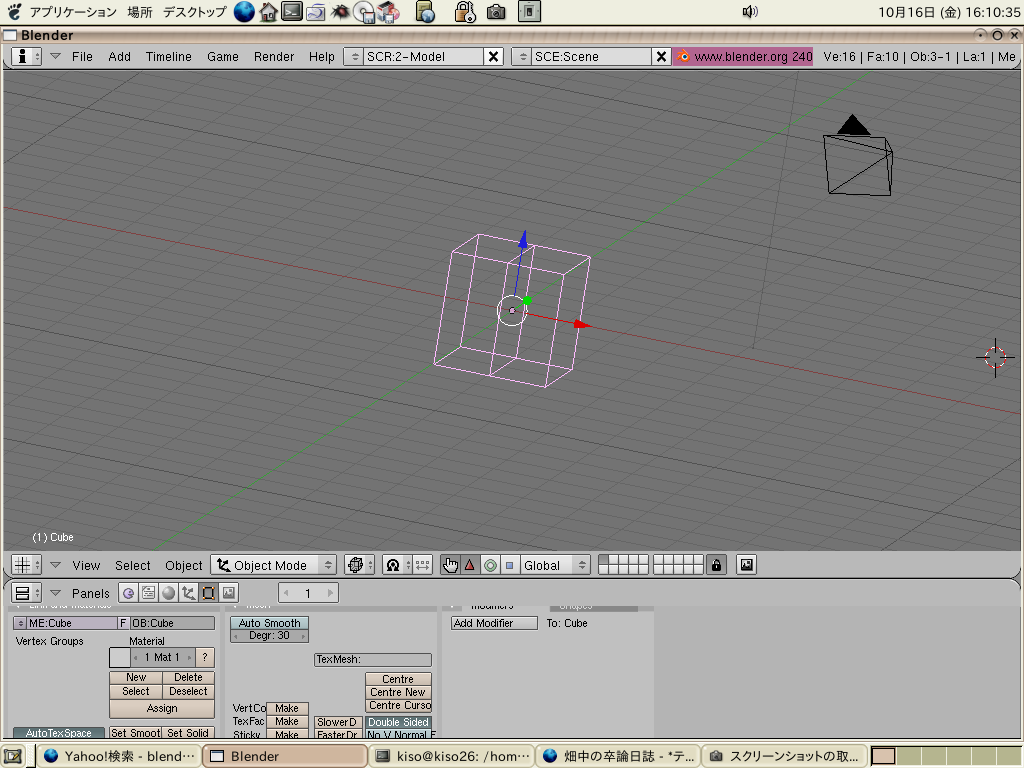The width and height of the screenshot is (1024, 768).
Task: Click the GNOME foot logo icon
Action: tap(14, 12)
